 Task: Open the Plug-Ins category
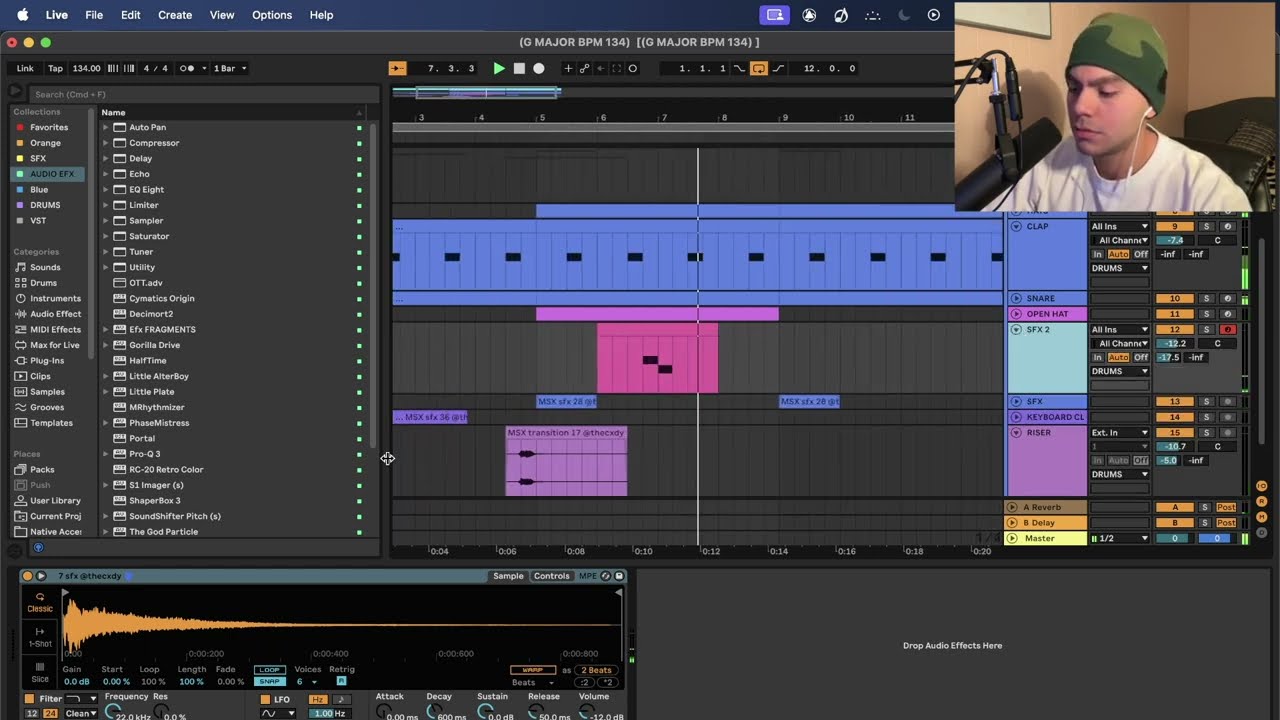tap(47, 360)
